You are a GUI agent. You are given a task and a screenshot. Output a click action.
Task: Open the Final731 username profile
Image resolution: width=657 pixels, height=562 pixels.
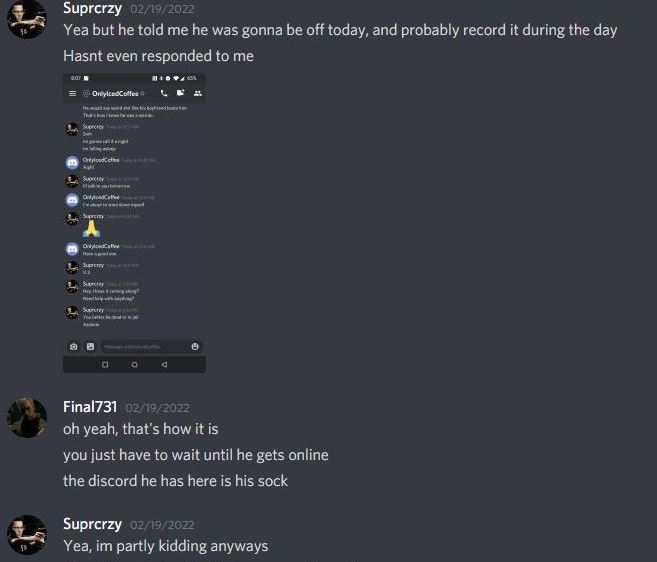coord(90,407)
